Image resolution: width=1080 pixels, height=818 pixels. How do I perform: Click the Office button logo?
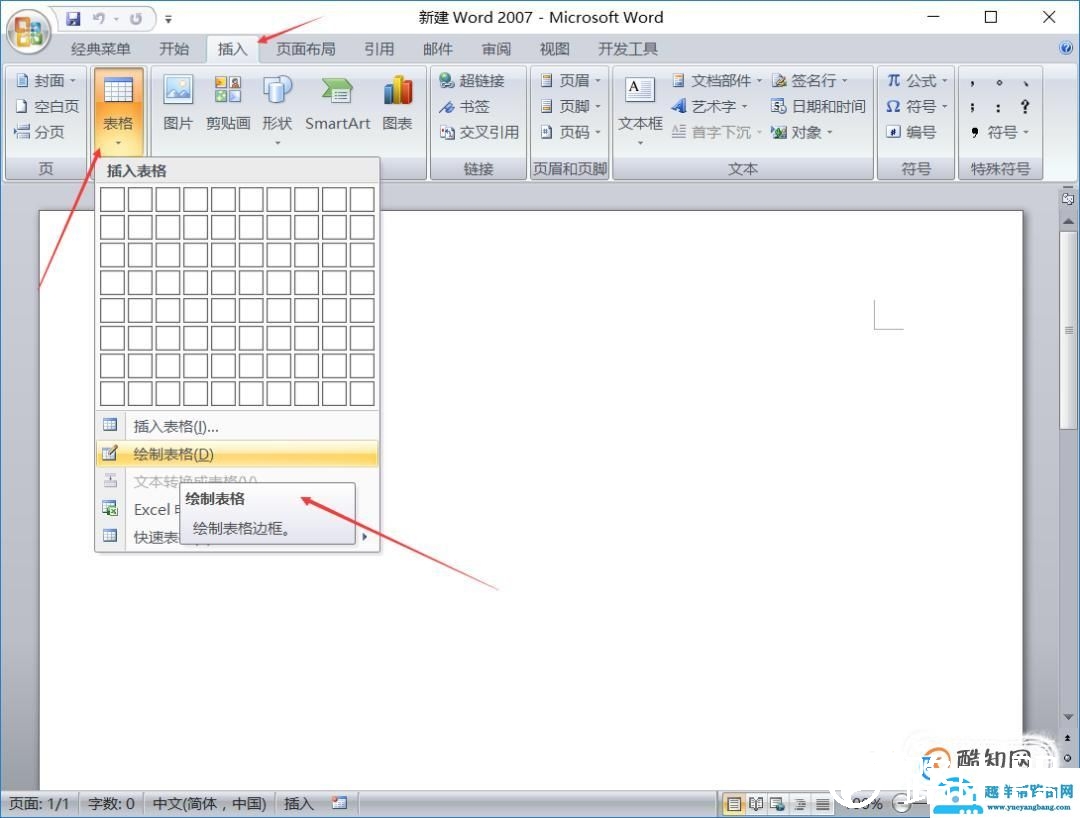[x=28, y=30]
